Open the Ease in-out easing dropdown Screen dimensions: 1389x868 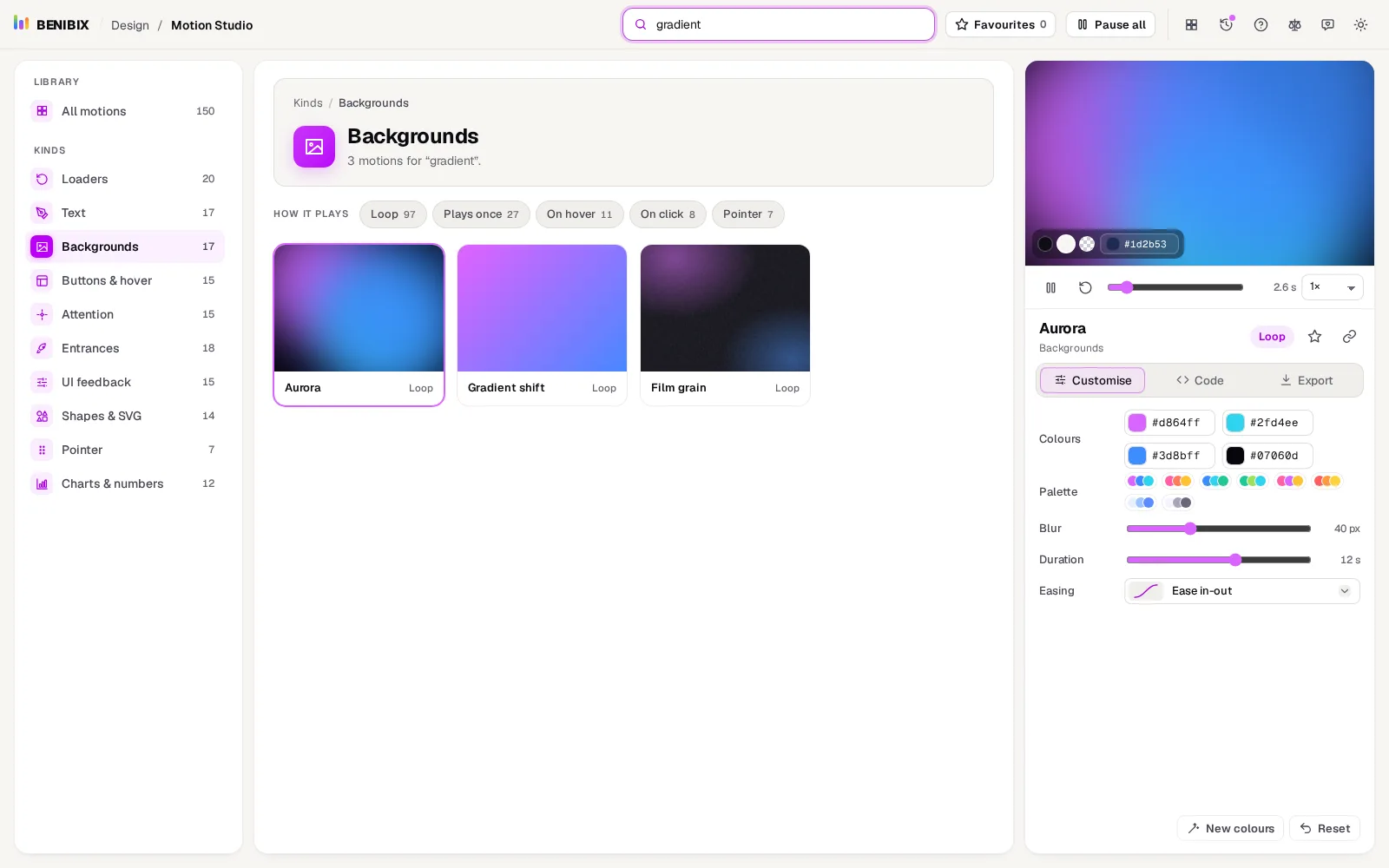coord(1241,591)
